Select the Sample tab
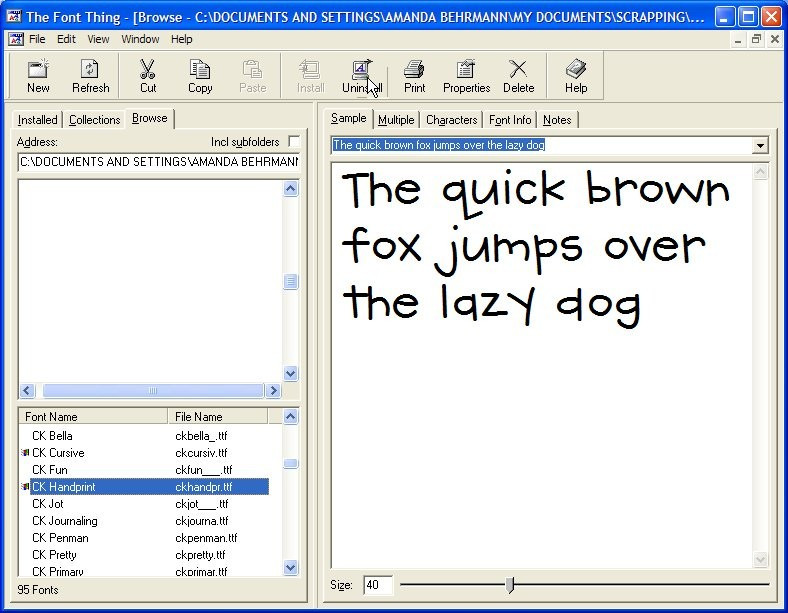 [348, 118]
